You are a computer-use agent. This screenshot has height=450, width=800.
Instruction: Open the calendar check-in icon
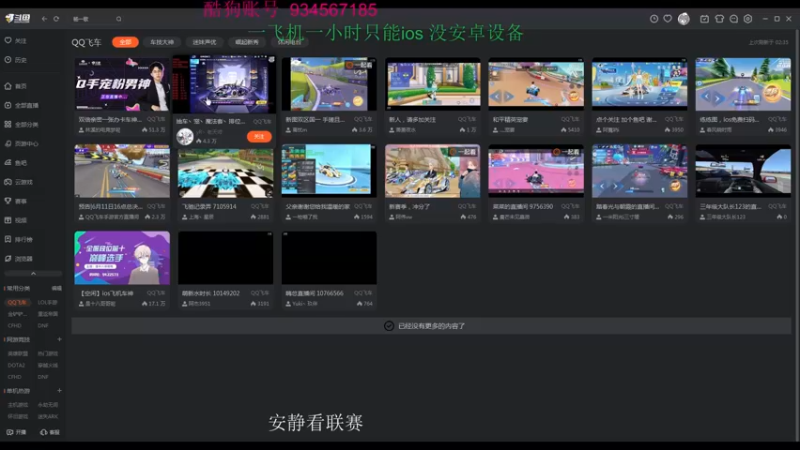click(704, 19)
